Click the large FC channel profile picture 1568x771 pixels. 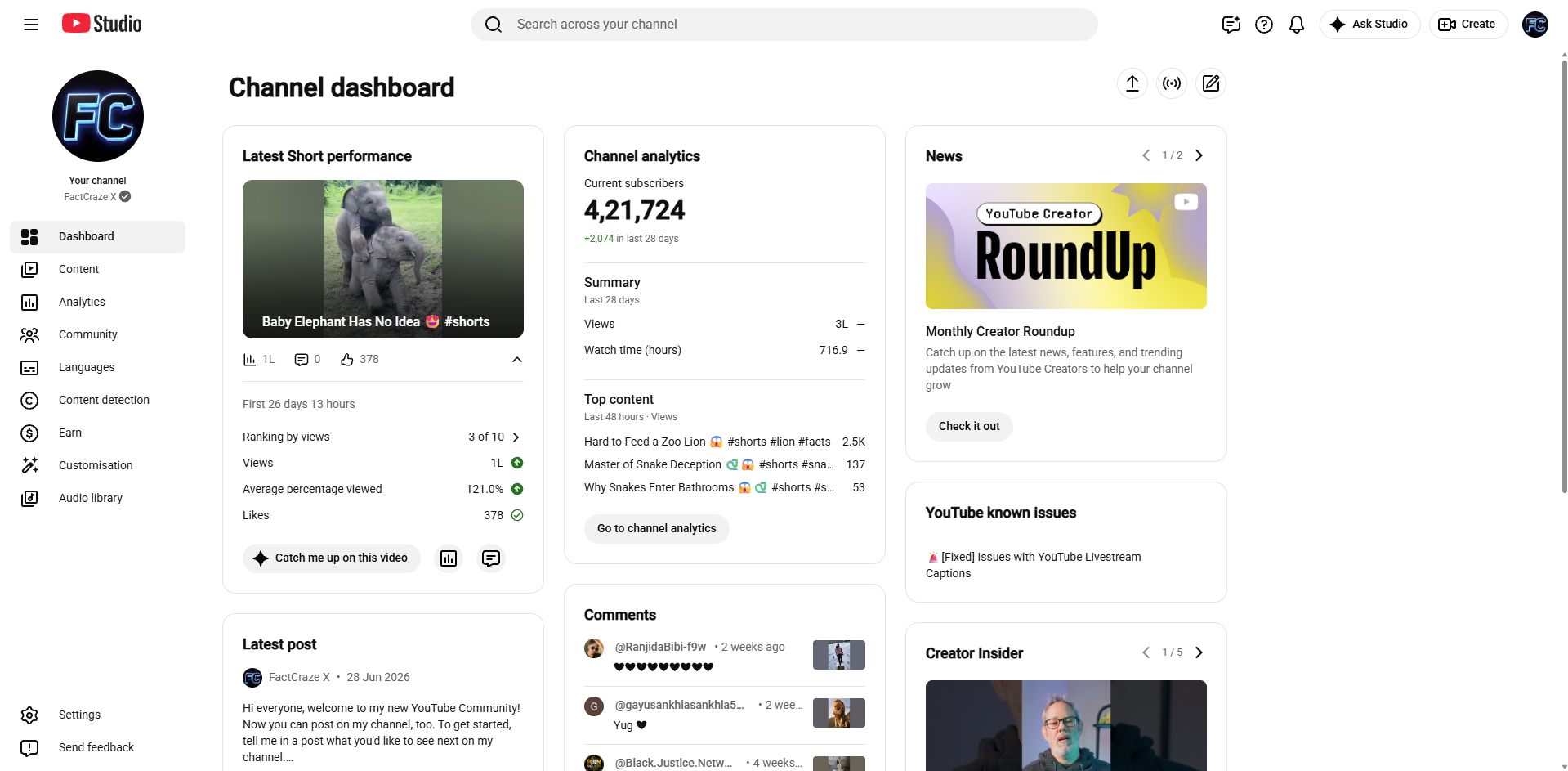(x=98, y=116)
